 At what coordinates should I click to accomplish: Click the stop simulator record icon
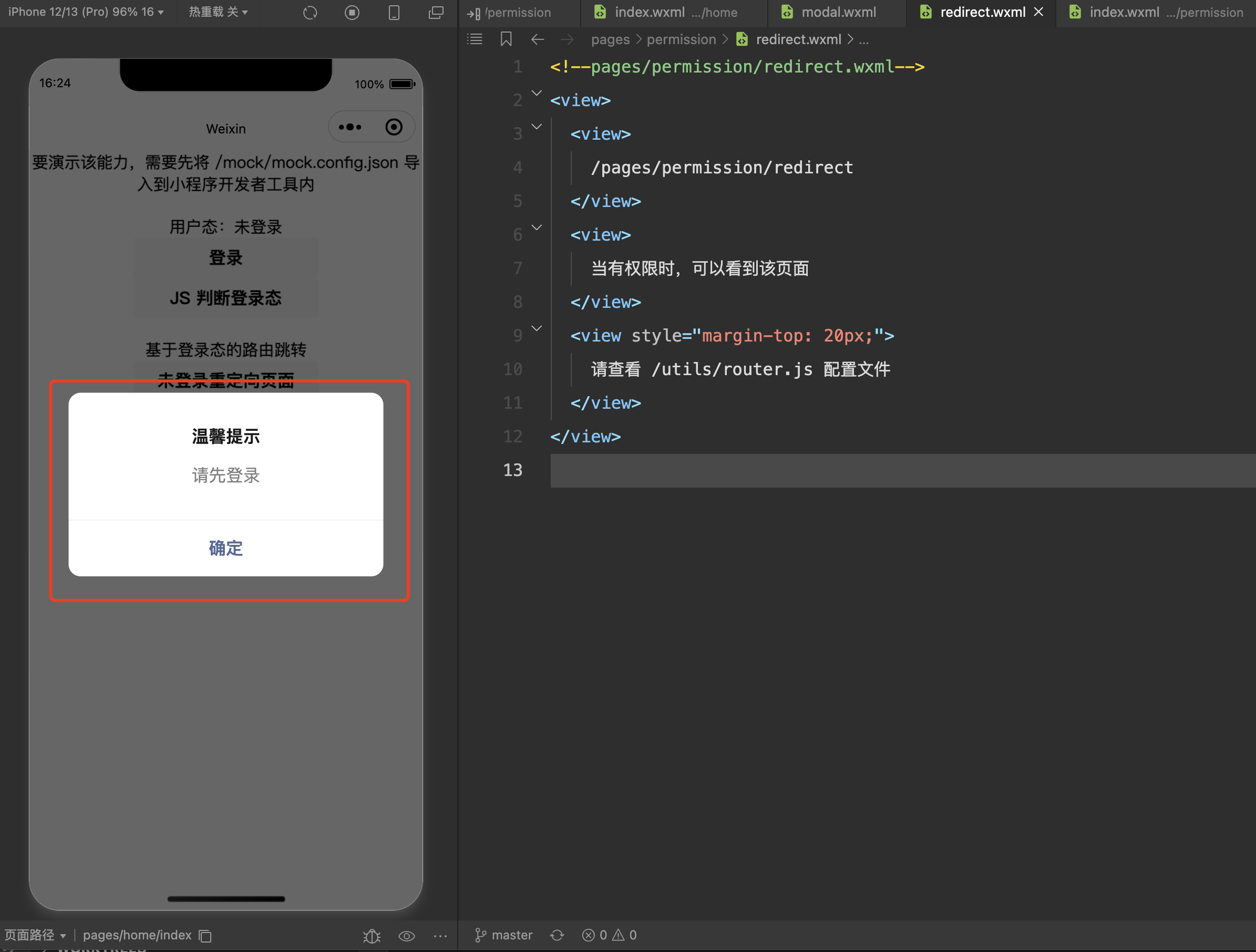point(352,13)
